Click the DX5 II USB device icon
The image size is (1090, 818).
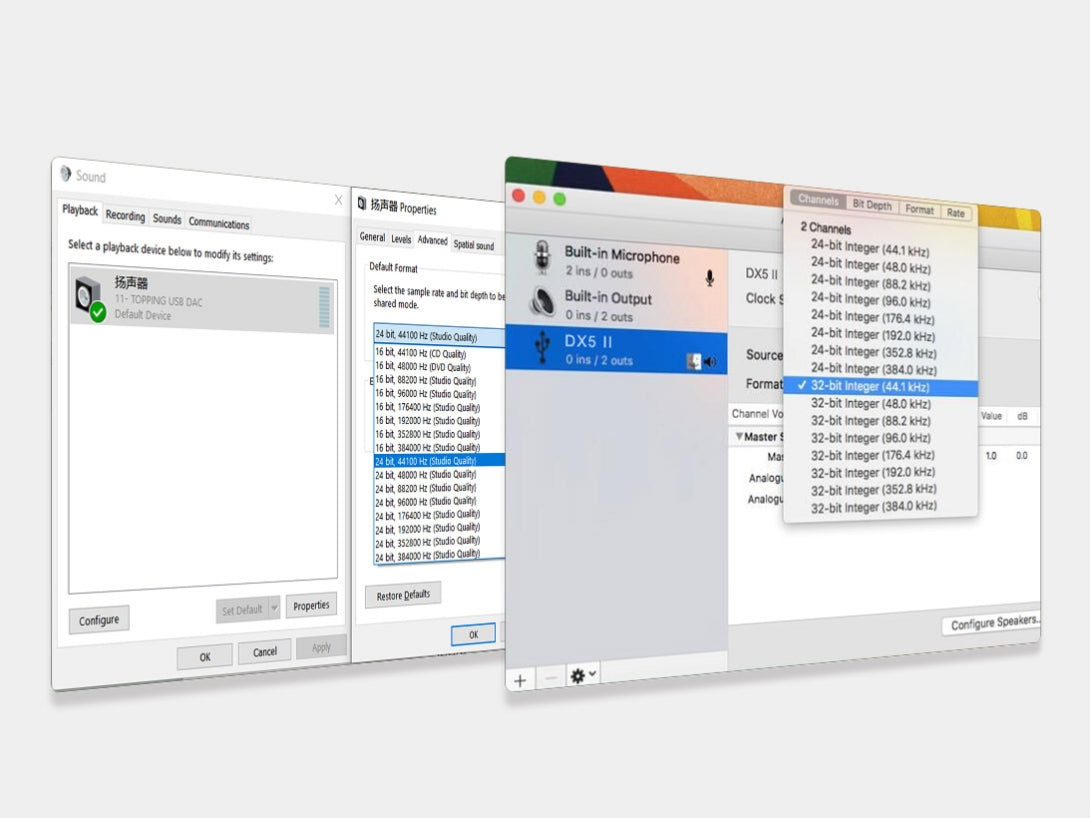[543, 348]
